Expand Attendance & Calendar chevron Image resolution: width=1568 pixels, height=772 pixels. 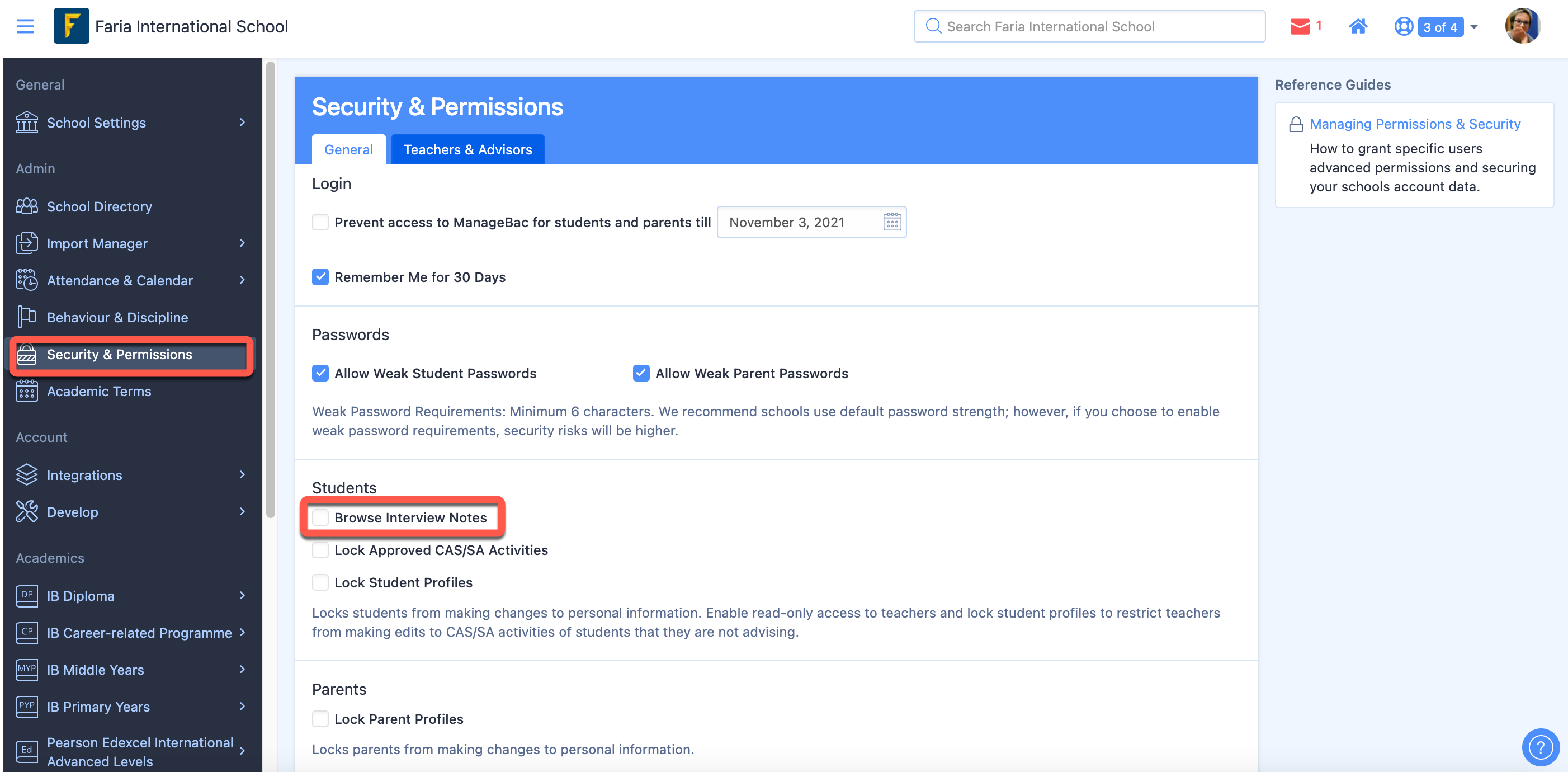(242, 280)
